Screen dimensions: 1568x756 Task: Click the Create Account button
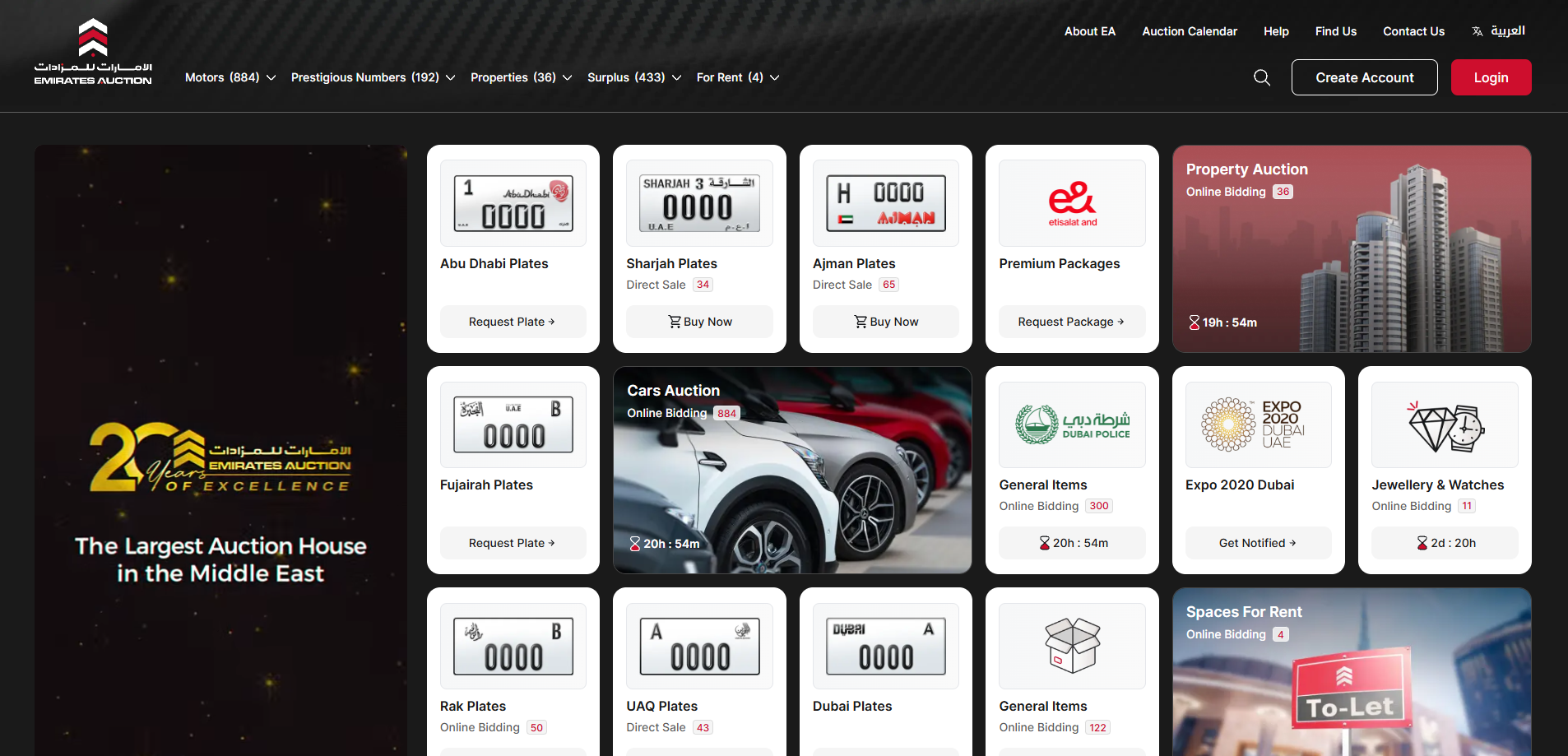click(1364, 77)
